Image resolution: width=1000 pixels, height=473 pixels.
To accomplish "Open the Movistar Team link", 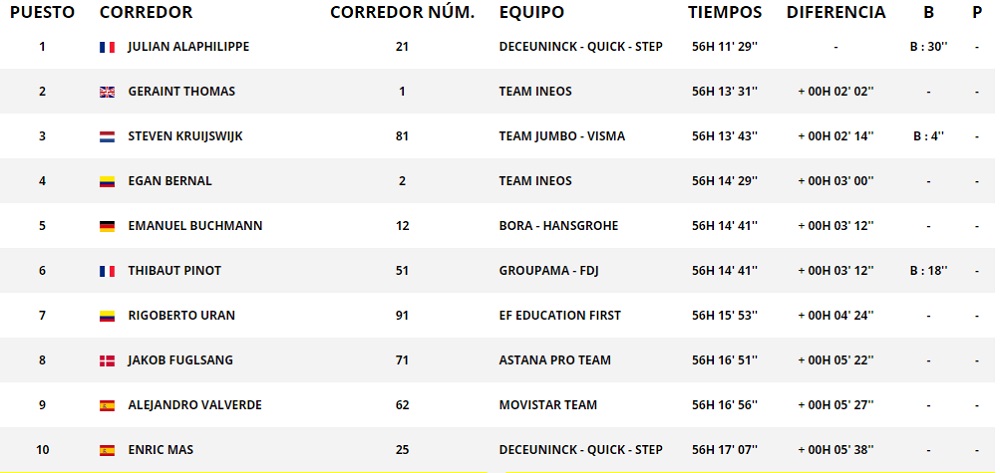I will point(547,406).
